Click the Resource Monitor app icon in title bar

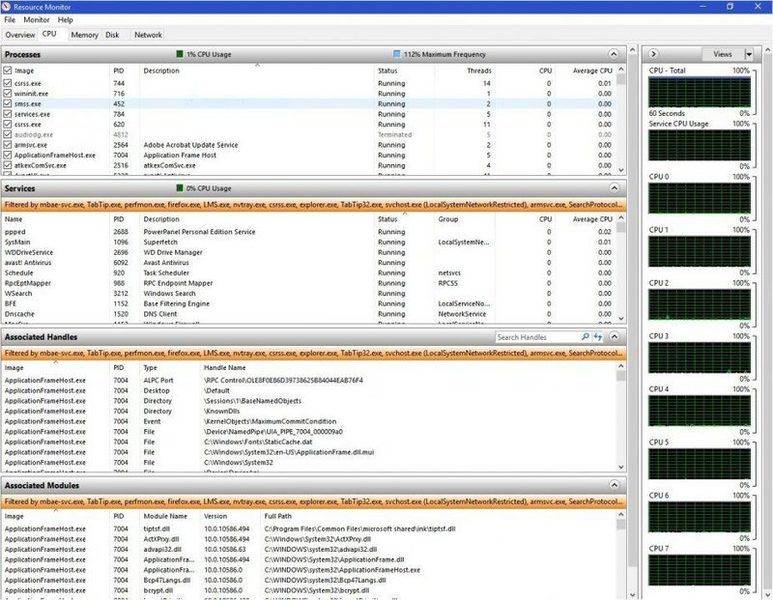point(6,6)
